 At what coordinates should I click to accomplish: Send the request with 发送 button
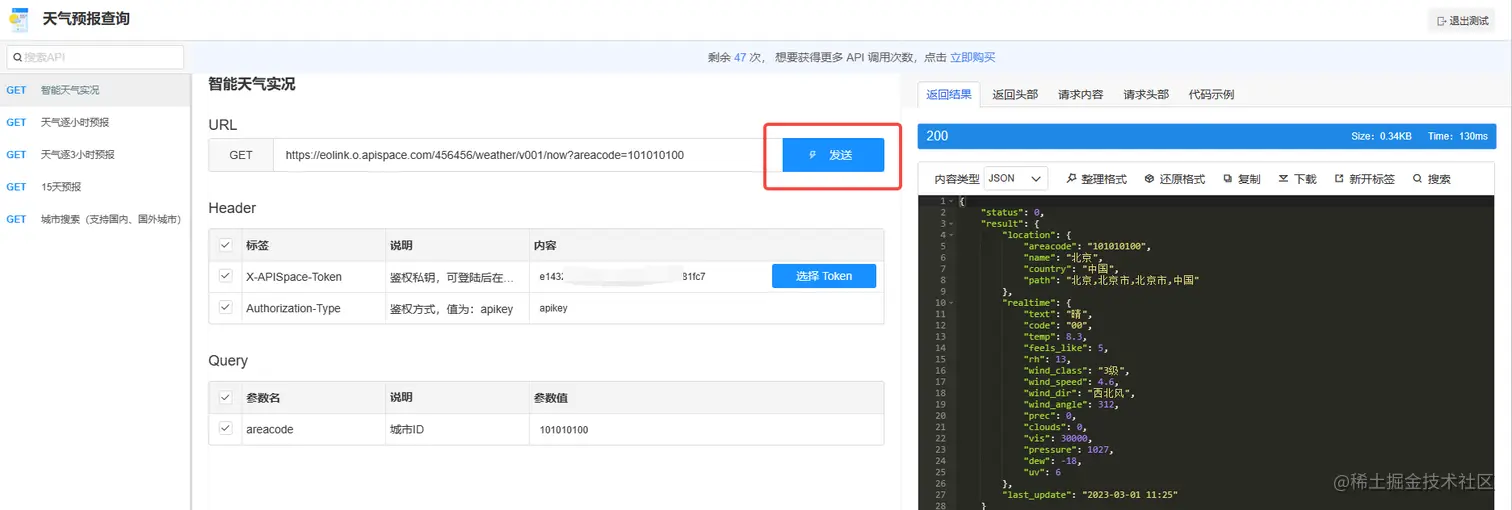833,155
